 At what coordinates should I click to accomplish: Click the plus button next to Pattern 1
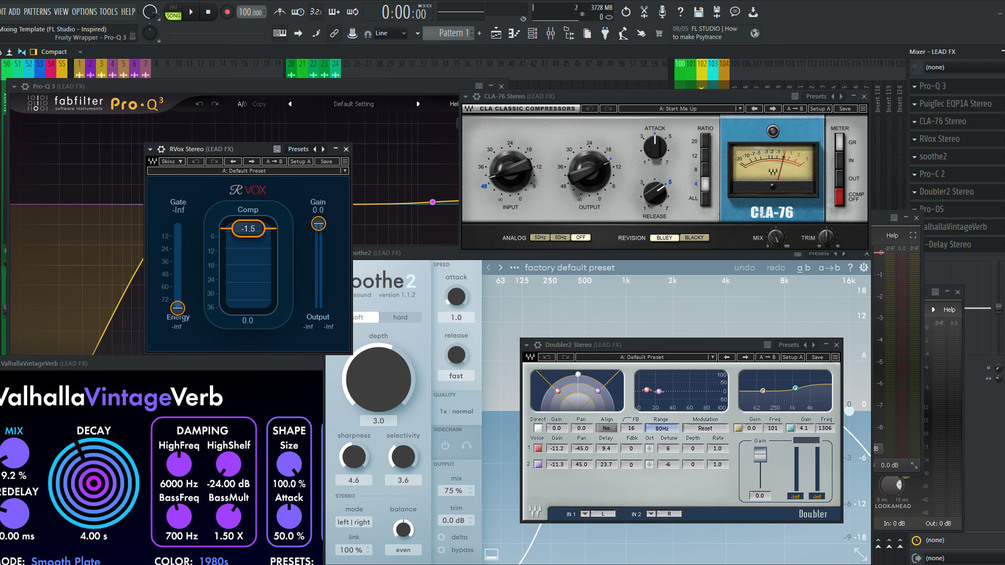click(479, 33)
